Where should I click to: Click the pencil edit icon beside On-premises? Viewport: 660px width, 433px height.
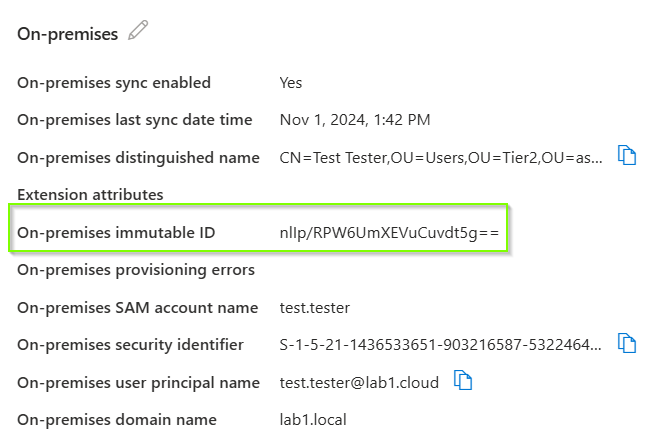[138, 32]
